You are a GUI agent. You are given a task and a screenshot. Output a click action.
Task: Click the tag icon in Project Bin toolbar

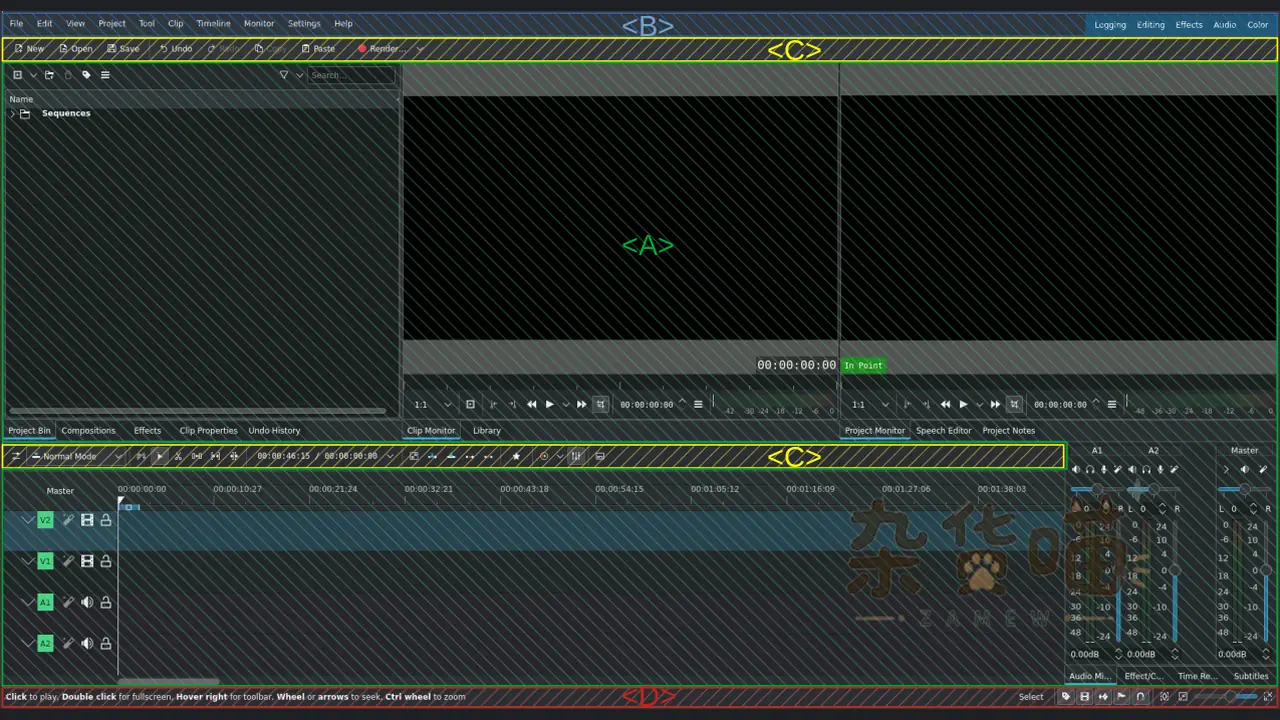86,75
